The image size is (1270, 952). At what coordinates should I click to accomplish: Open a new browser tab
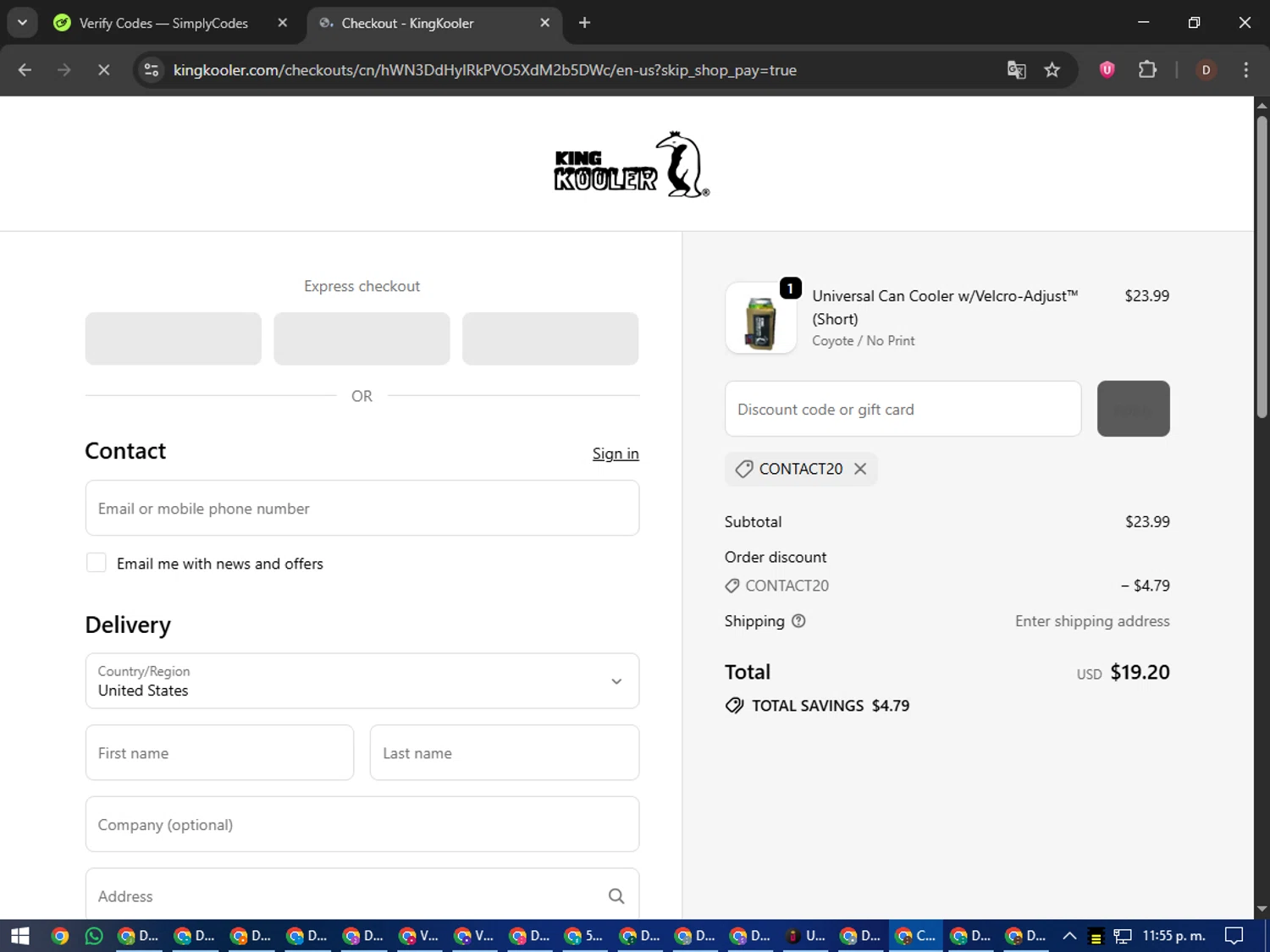pos(584,23)
